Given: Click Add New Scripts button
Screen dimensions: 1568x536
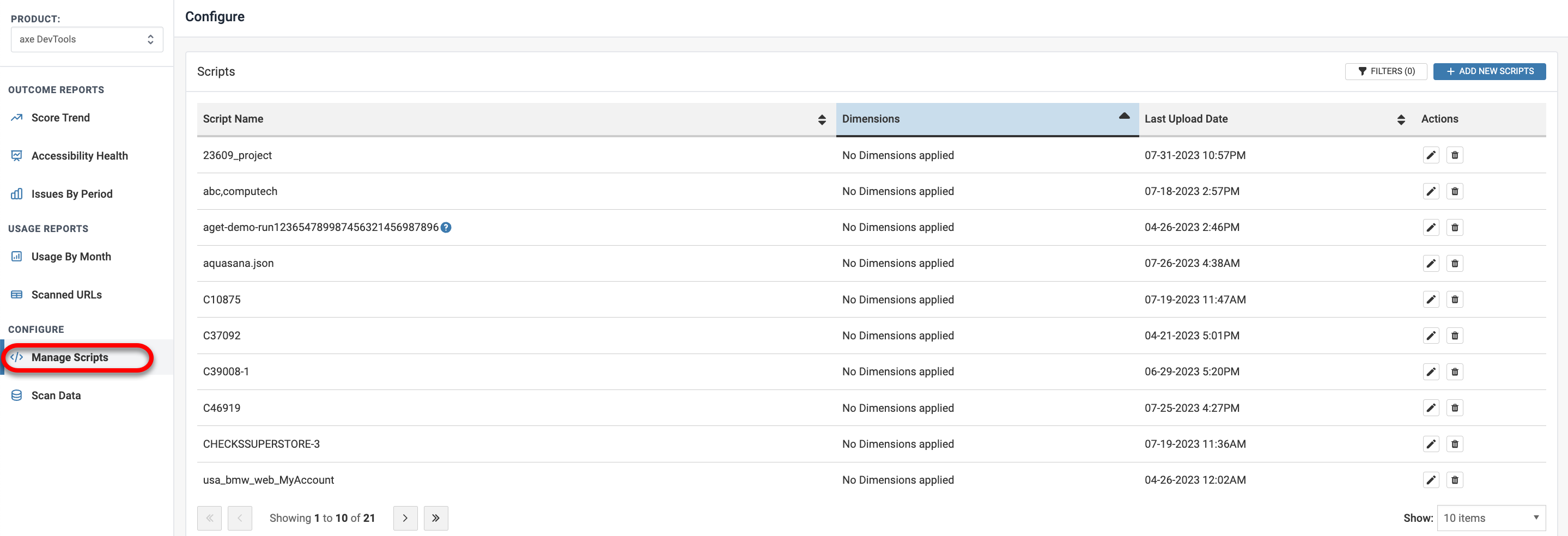Looking at the screenshot, I should coord(1489,71).
